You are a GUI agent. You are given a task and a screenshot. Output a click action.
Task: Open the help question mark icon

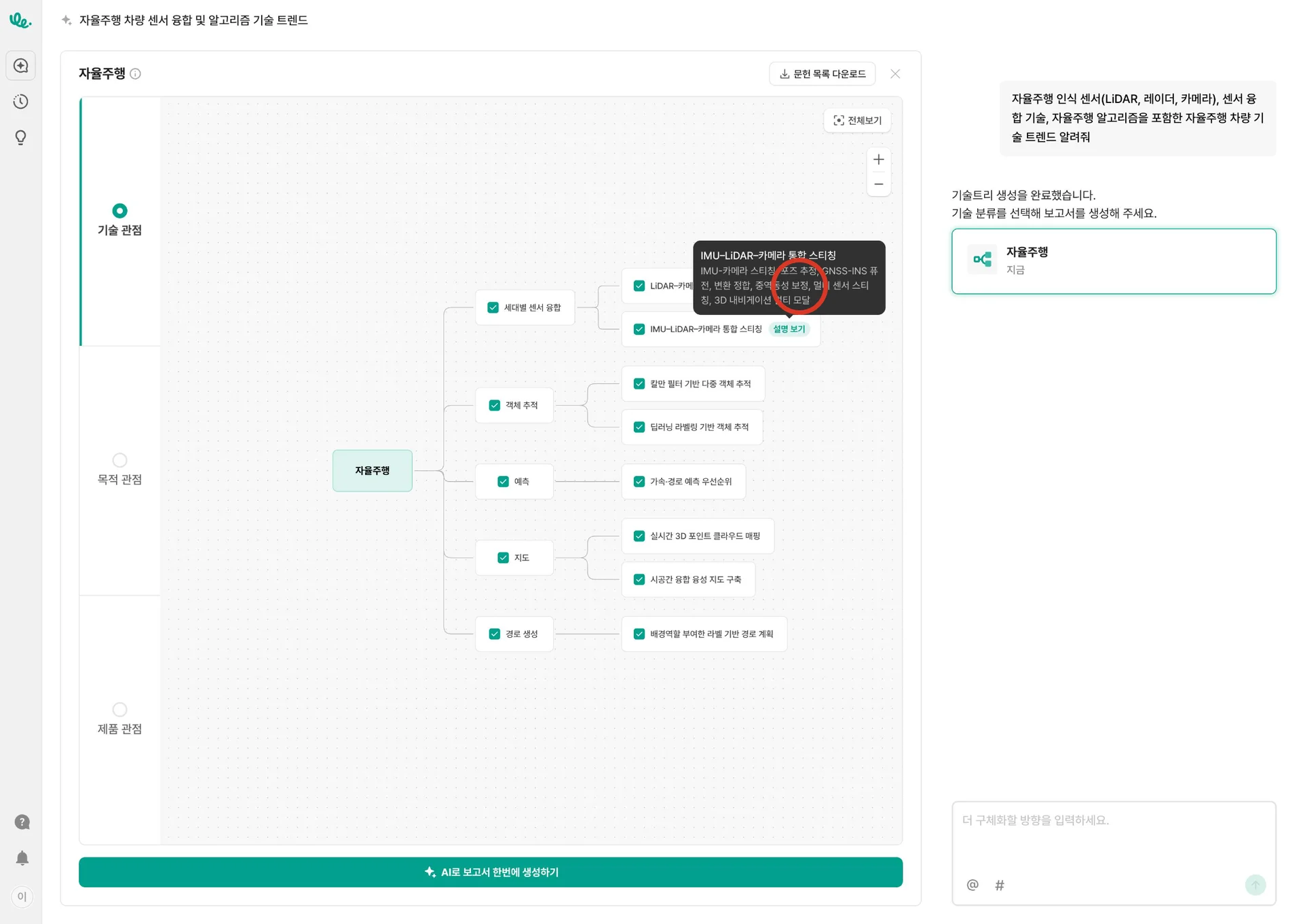pos(22,822)
